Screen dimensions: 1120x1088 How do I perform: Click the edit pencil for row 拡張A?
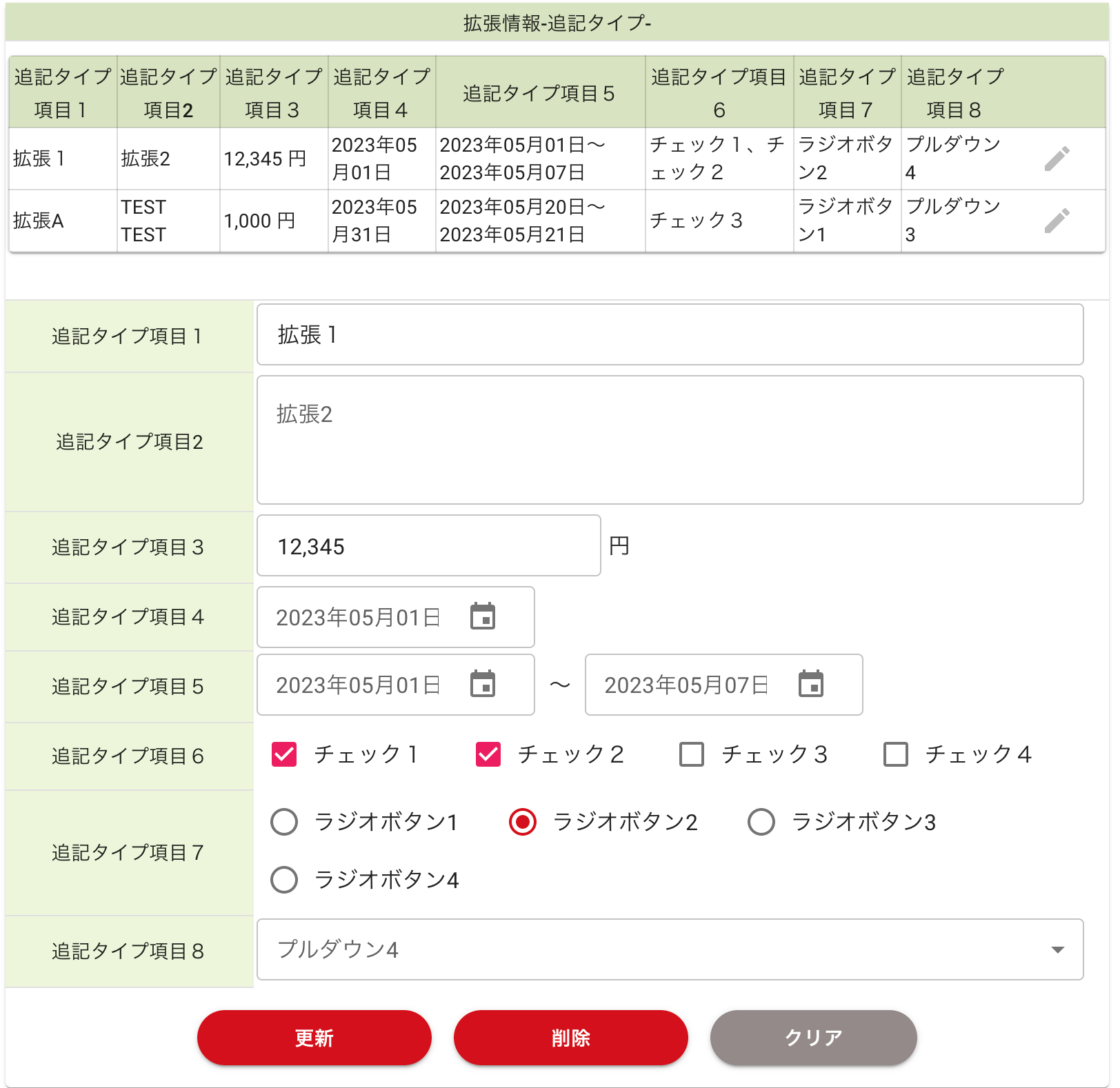tap(1056, 221)
